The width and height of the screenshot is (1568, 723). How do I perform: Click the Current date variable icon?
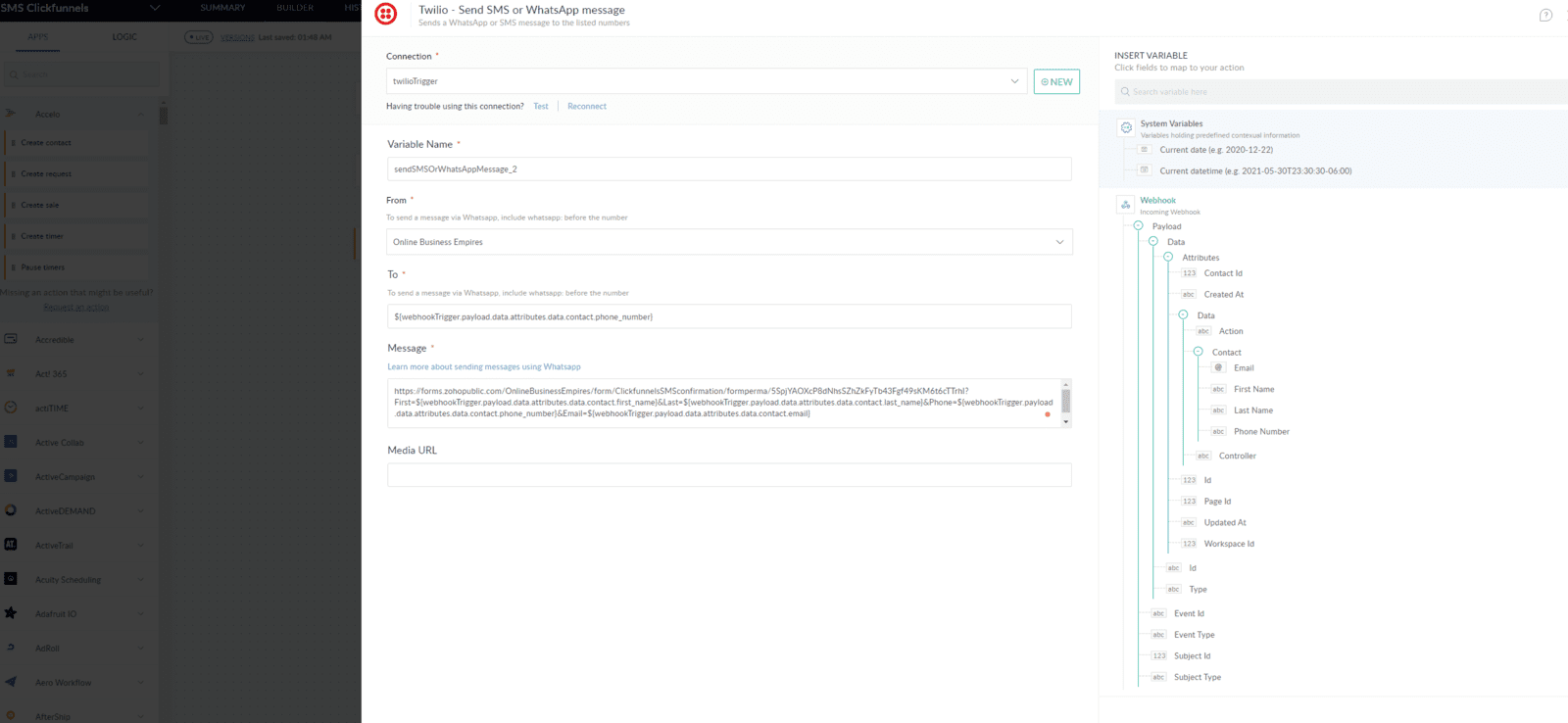click(1144, 149)
